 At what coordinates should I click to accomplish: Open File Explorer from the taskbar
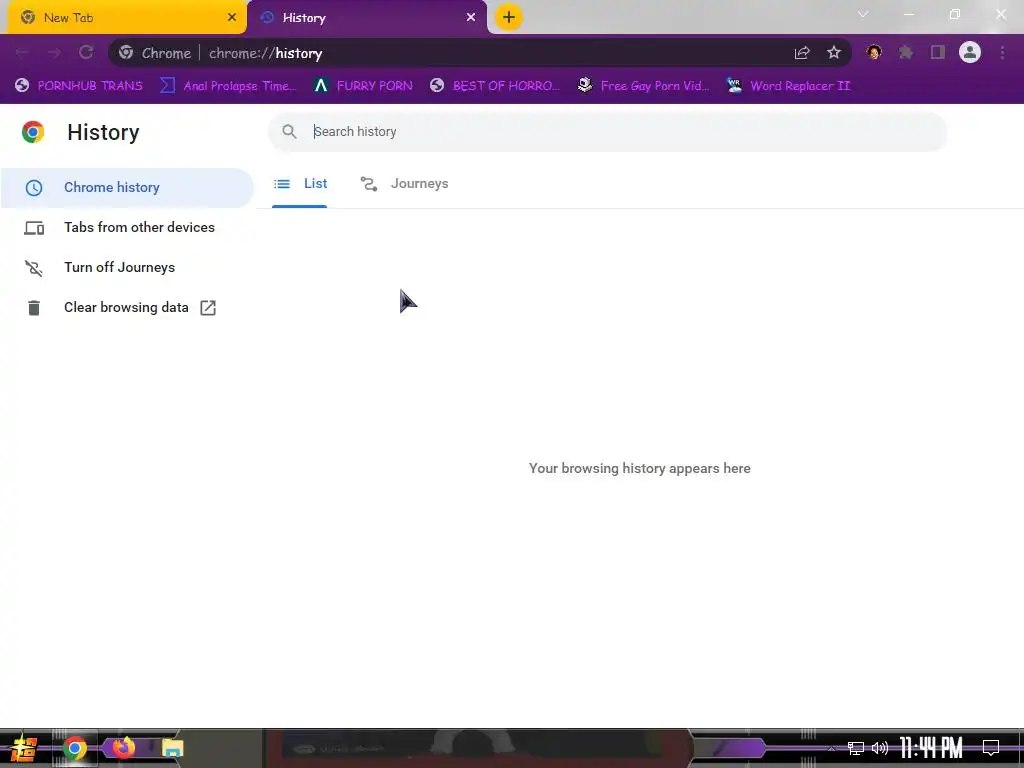point(172,748)
